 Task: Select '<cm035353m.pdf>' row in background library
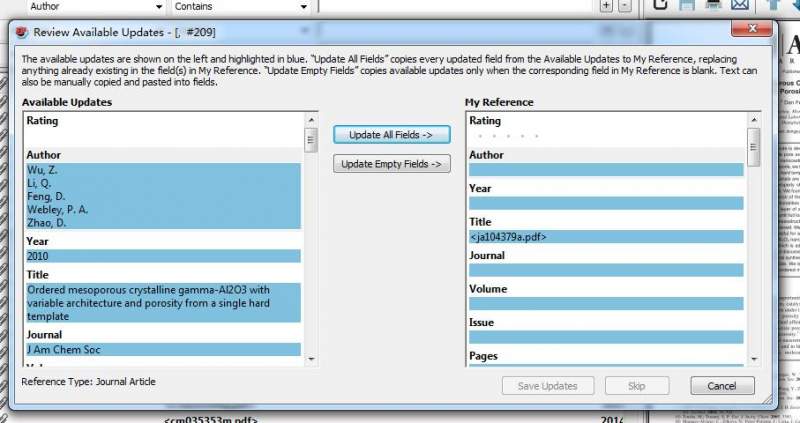211,419
